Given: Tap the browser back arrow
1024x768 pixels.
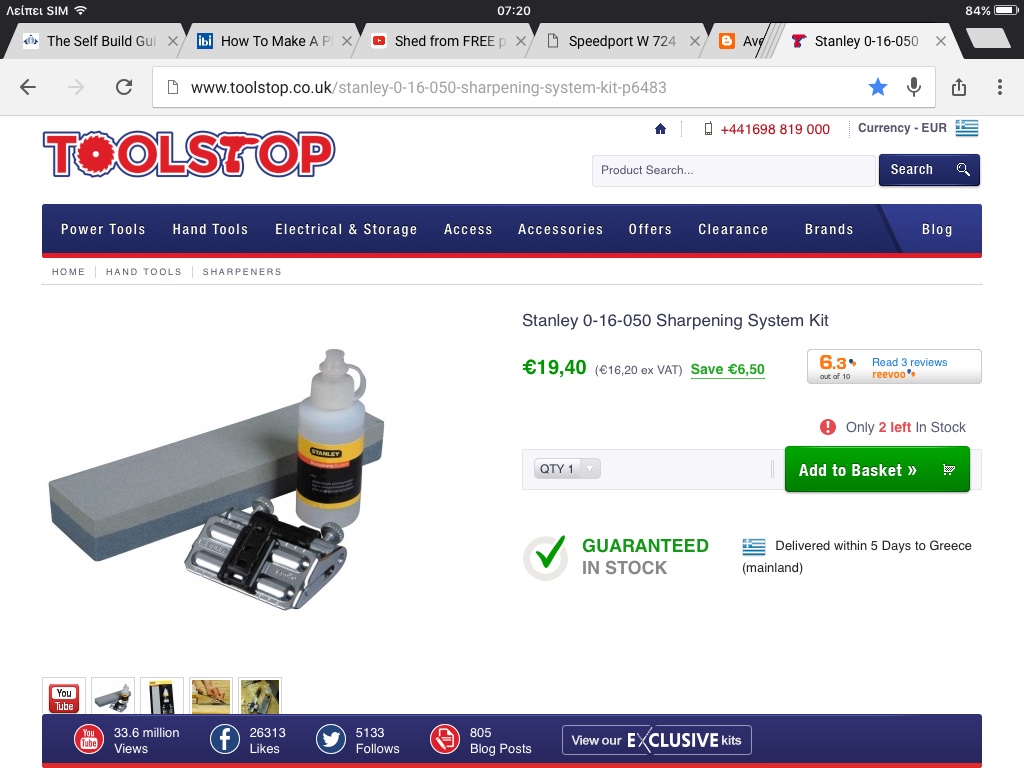Looking at the screenshot, I should pyautogui.click(x=27, y=87).
